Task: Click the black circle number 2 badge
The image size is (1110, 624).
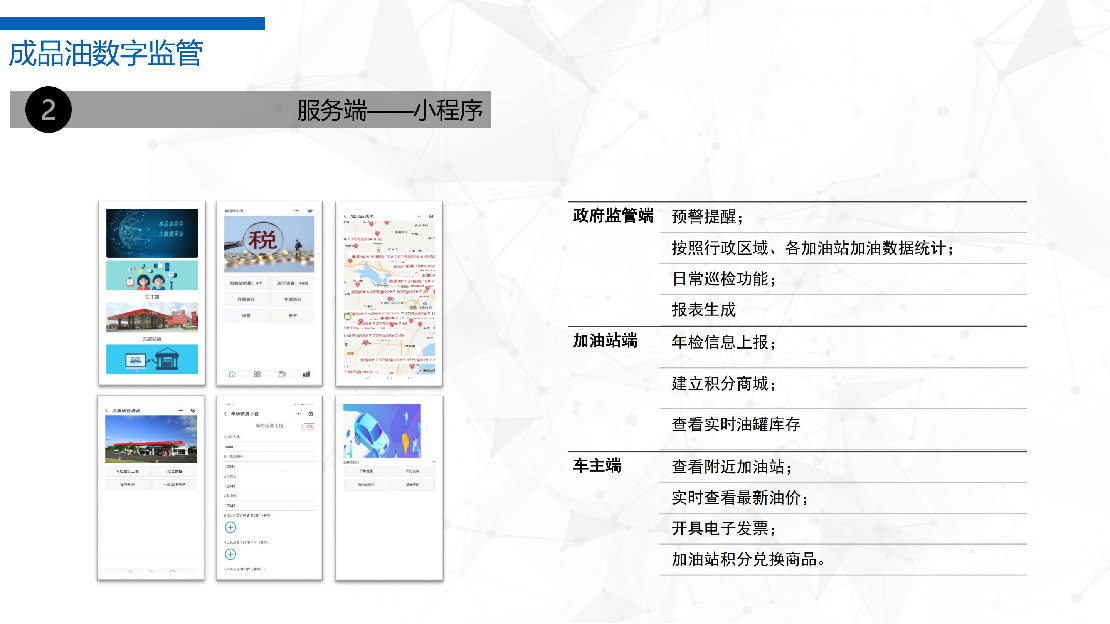Action: click(x=47, y=110)
